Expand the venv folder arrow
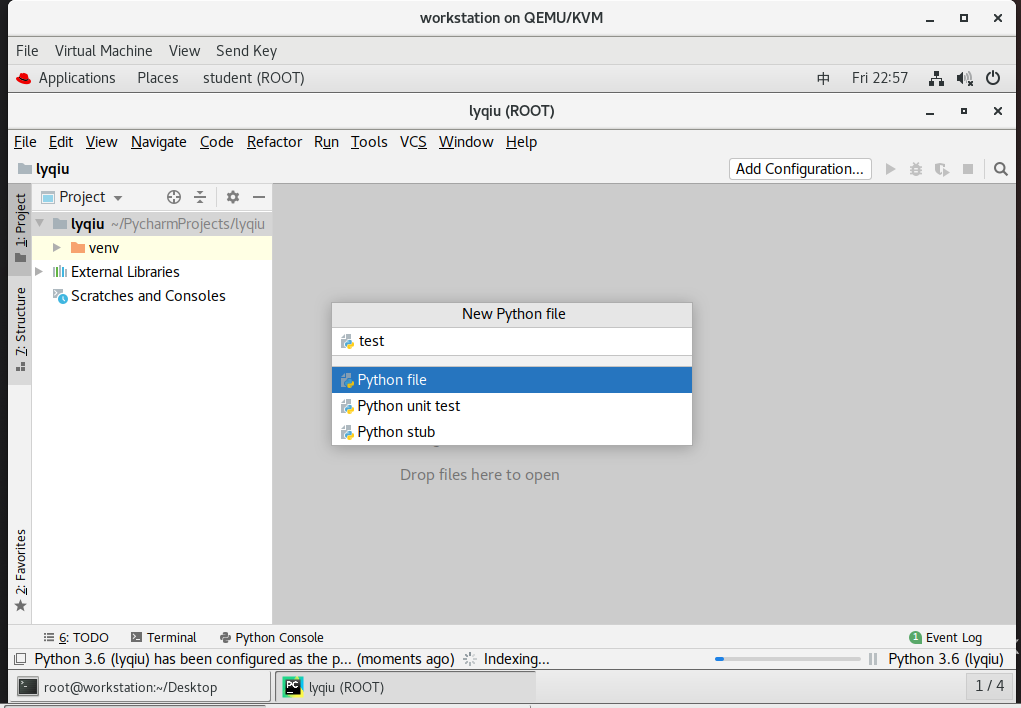The height and width of the screenshot is (708, 1021). [x=57, y=248]
